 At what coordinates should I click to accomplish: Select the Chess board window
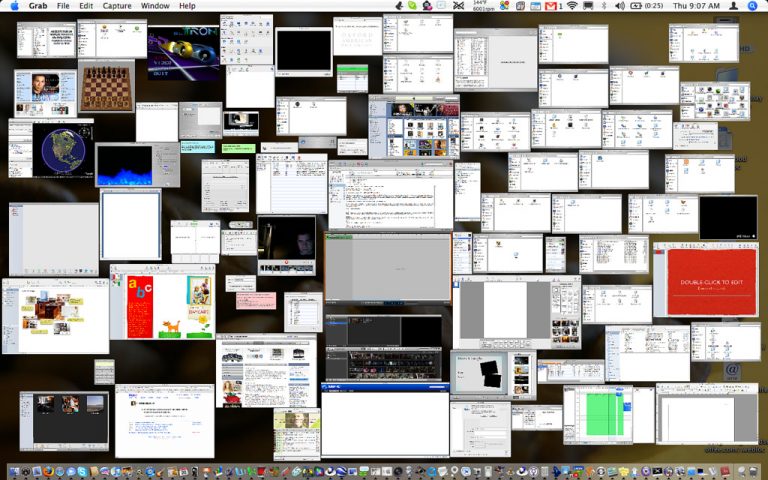(107, 86)
